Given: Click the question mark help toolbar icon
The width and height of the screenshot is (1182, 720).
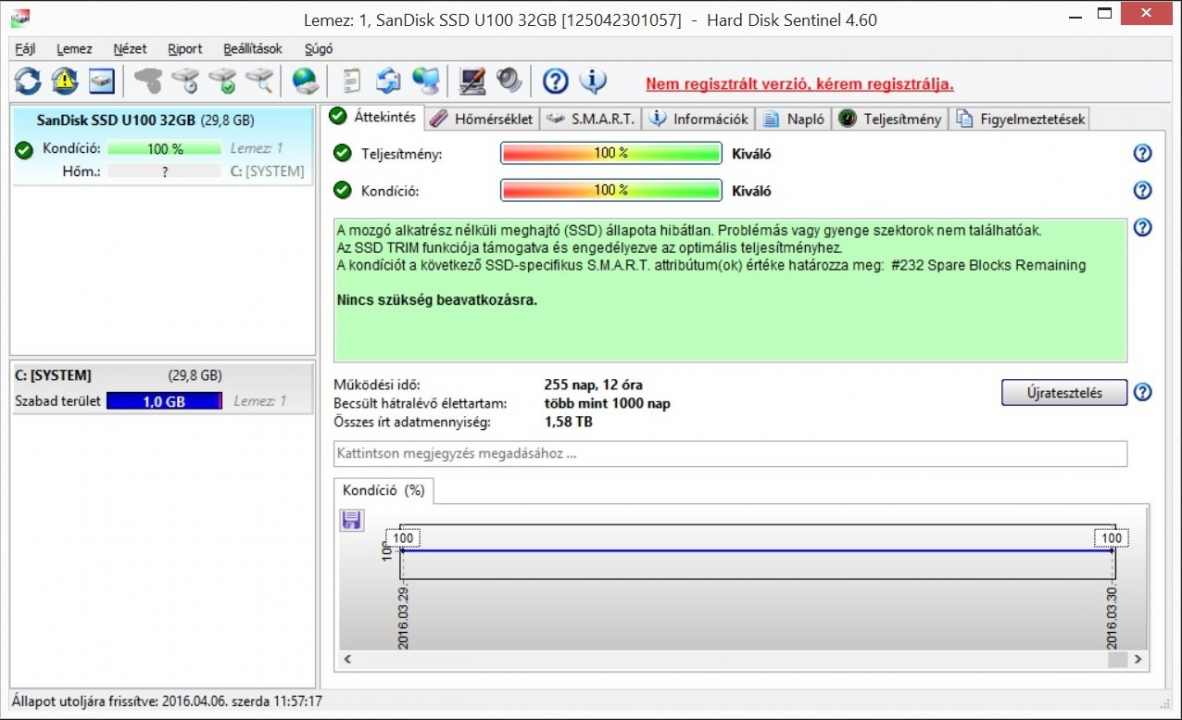Looking at the screenshot, I should 556,81.
